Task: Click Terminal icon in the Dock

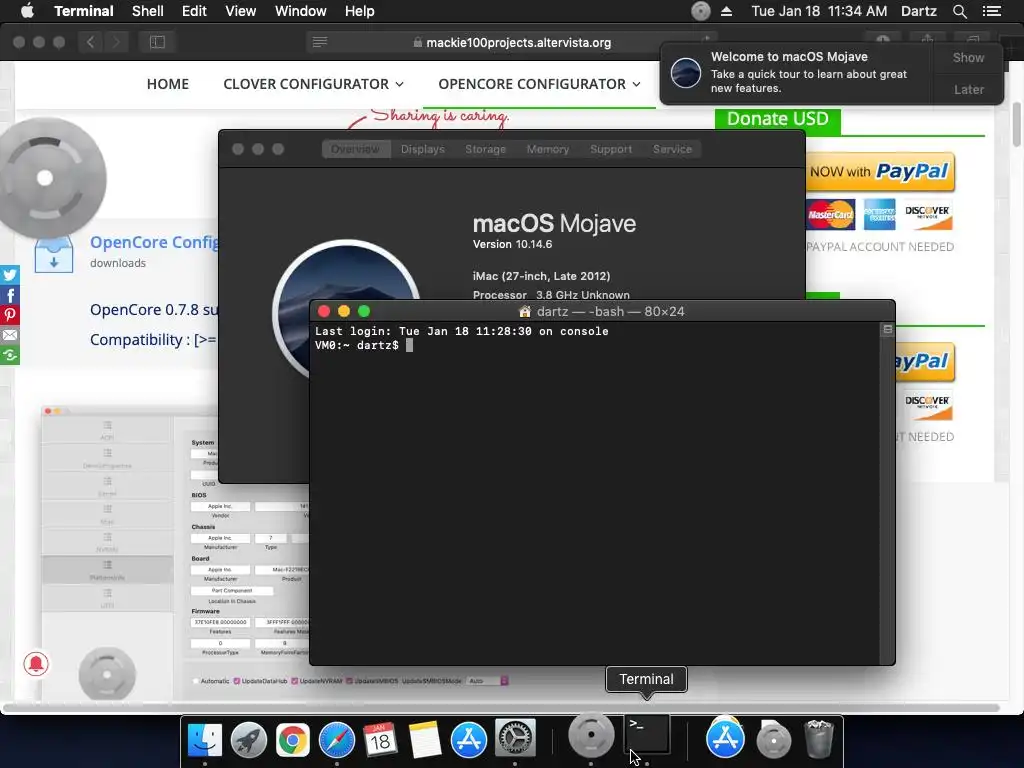Action: [x=647, y=735]
